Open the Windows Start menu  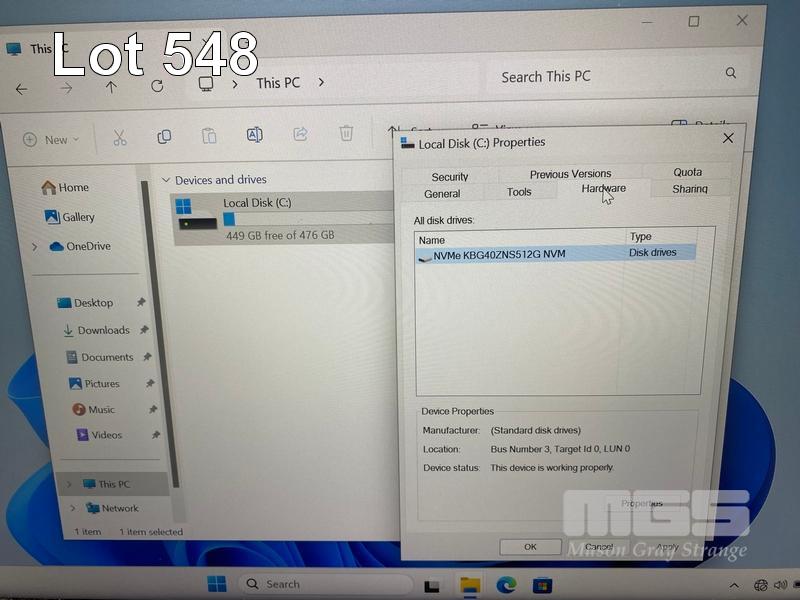(x=216, y=584)
